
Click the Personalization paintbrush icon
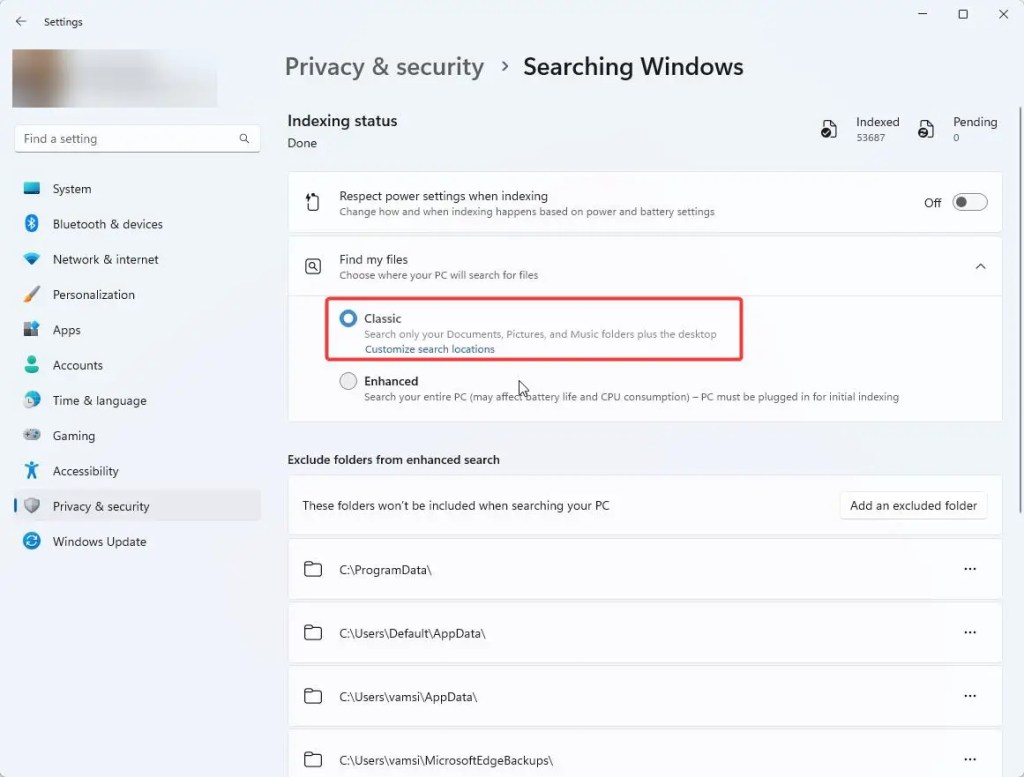31,294
